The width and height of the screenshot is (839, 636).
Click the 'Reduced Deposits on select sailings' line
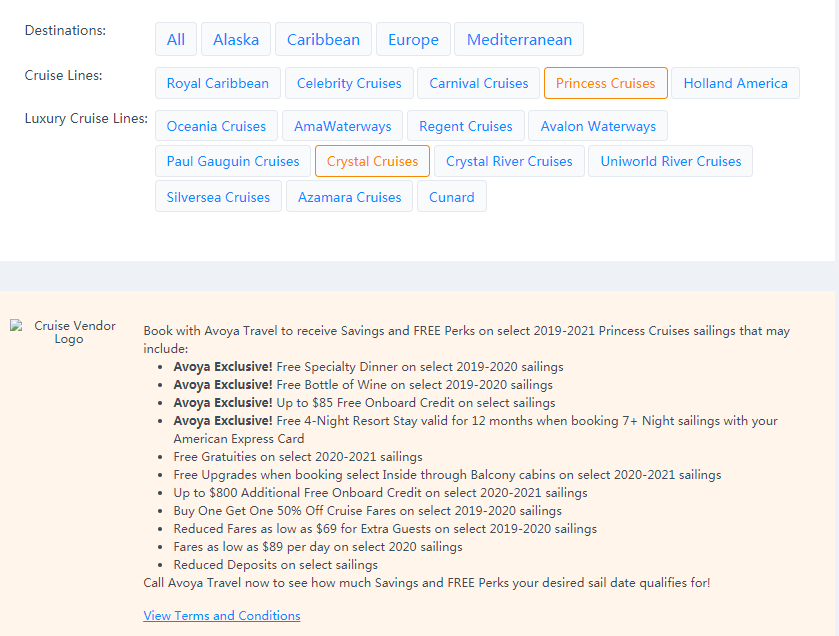[276, 565]
